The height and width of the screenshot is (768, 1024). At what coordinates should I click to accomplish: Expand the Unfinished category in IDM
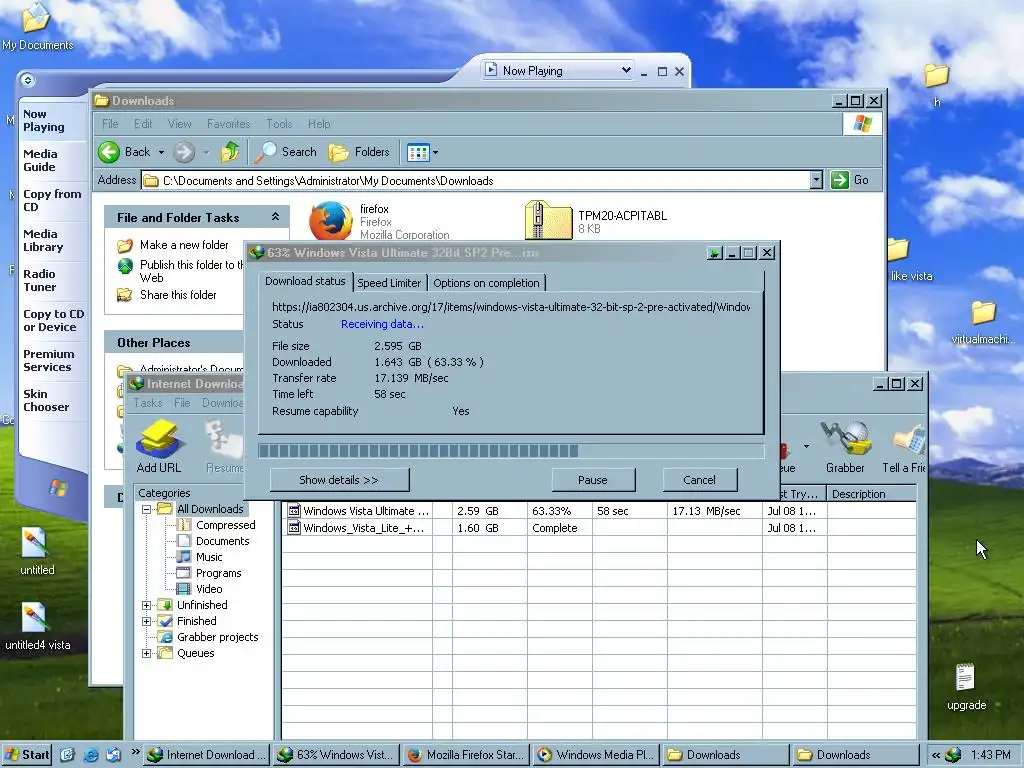pos(146,605)
